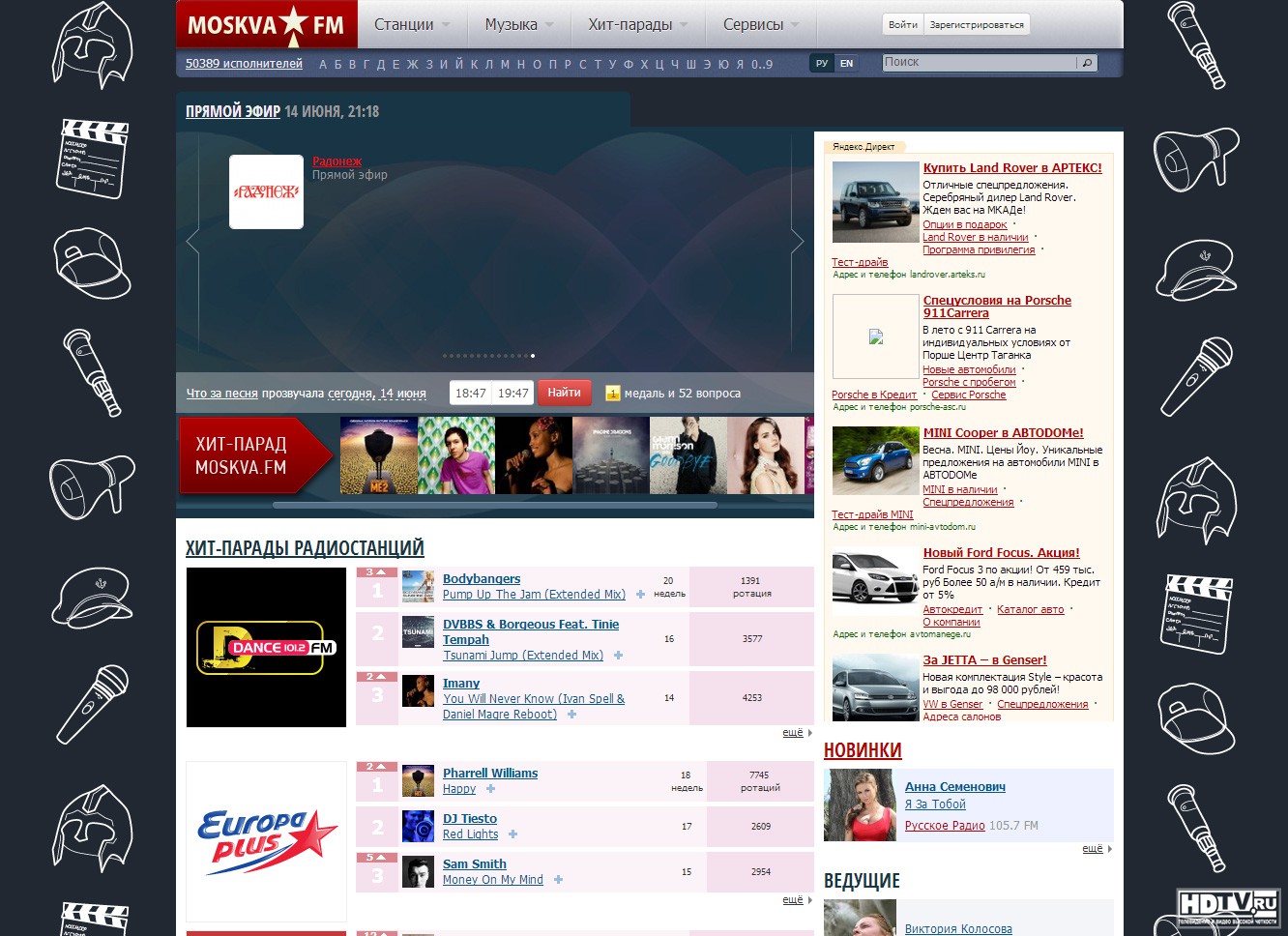Open MINI Cooper в АВТОDОМе ad link

tap(1003, 433)
